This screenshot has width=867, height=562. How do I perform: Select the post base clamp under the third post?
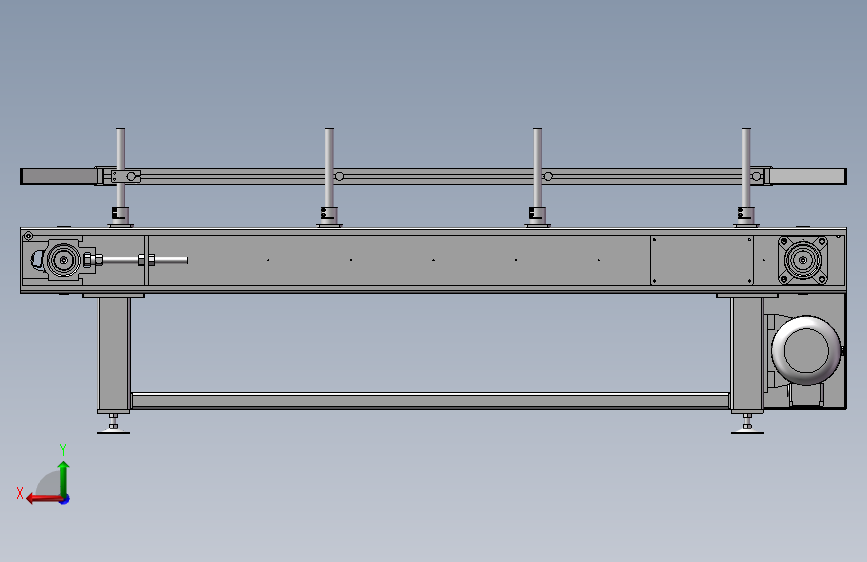click(x=537, y=216)
